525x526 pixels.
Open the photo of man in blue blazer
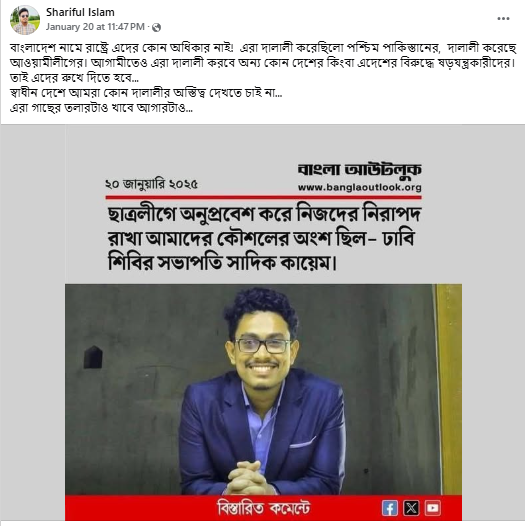[263, 389]
